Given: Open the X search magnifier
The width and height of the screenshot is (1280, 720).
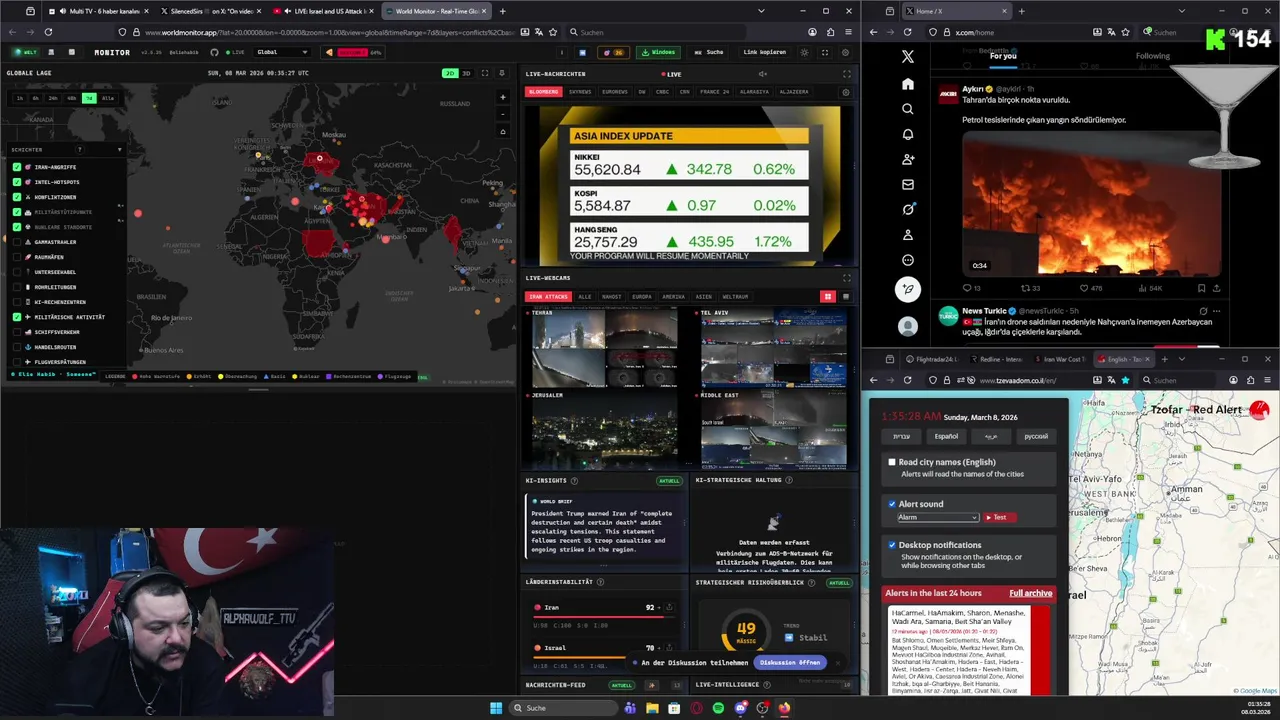Looking at the screenshot, I should pyautogui.click(x=907, y=109).
